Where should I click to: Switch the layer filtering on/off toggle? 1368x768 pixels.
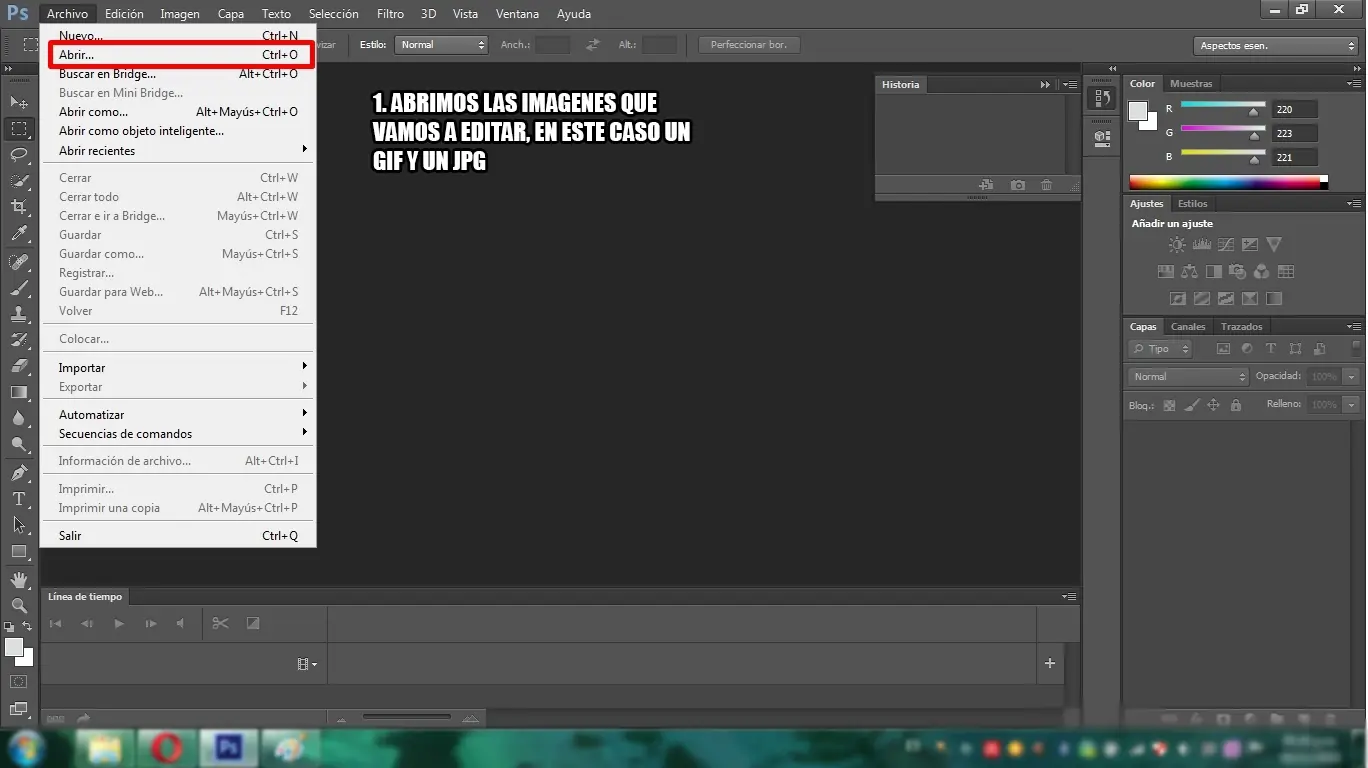click(1356, 349)
